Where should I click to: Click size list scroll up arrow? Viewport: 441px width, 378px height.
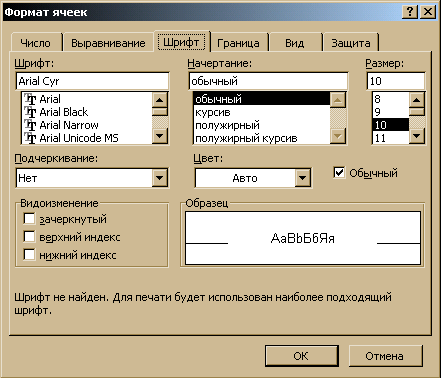[417, 100]
